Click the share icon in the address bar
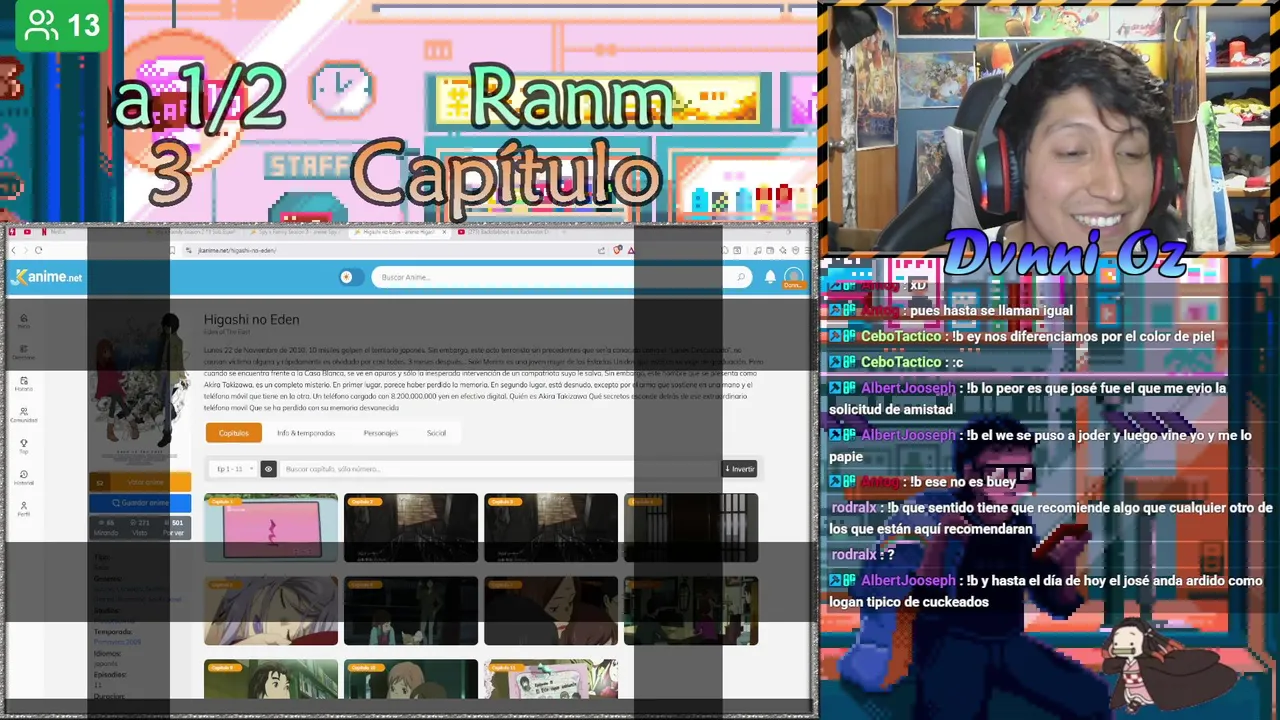This screenshot has height=720, width=1280. (601, 250)
